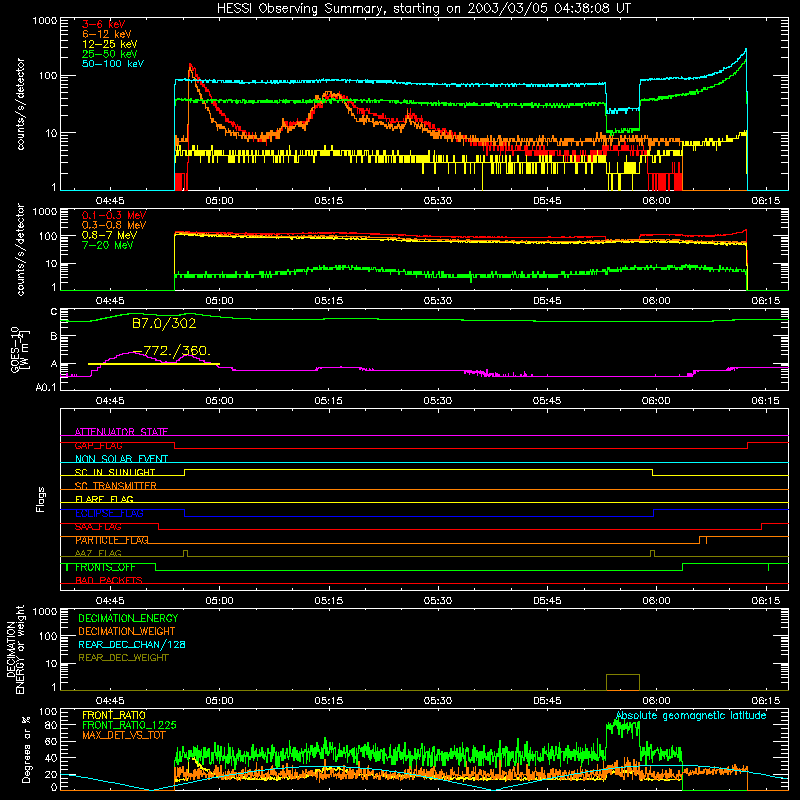Select the 6-12 keV legend label
This screenshot has height=800, width=800.
point(107,34)
